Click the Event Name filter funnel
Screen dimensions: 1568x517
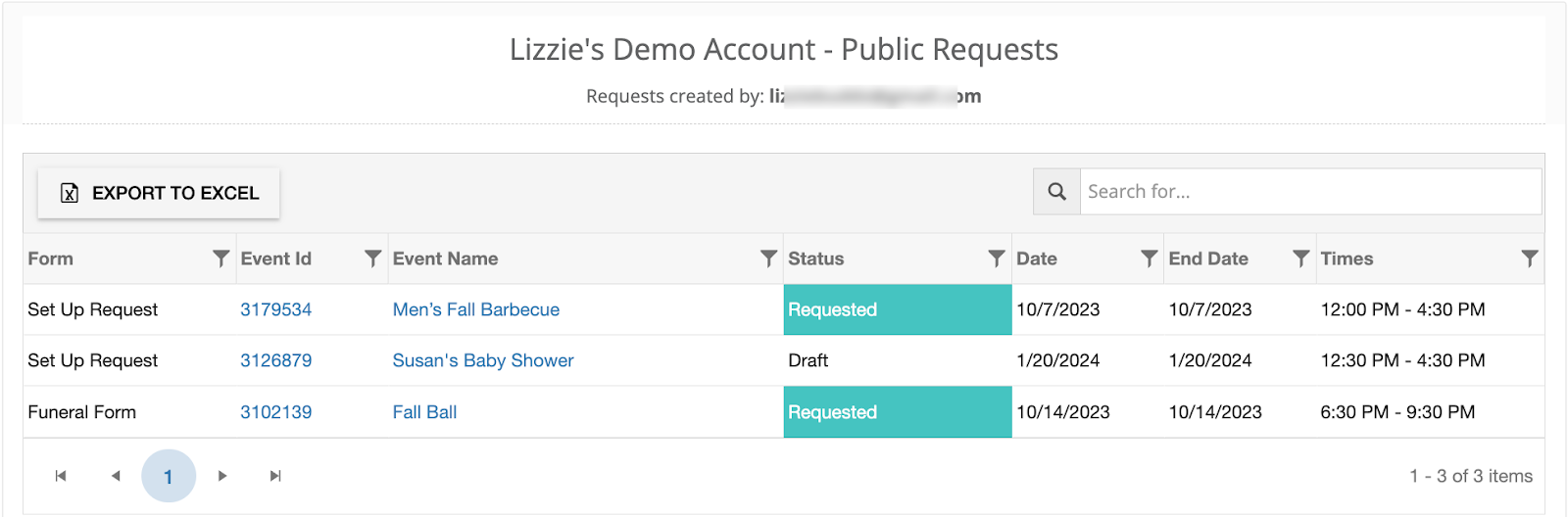click(769, 258)
